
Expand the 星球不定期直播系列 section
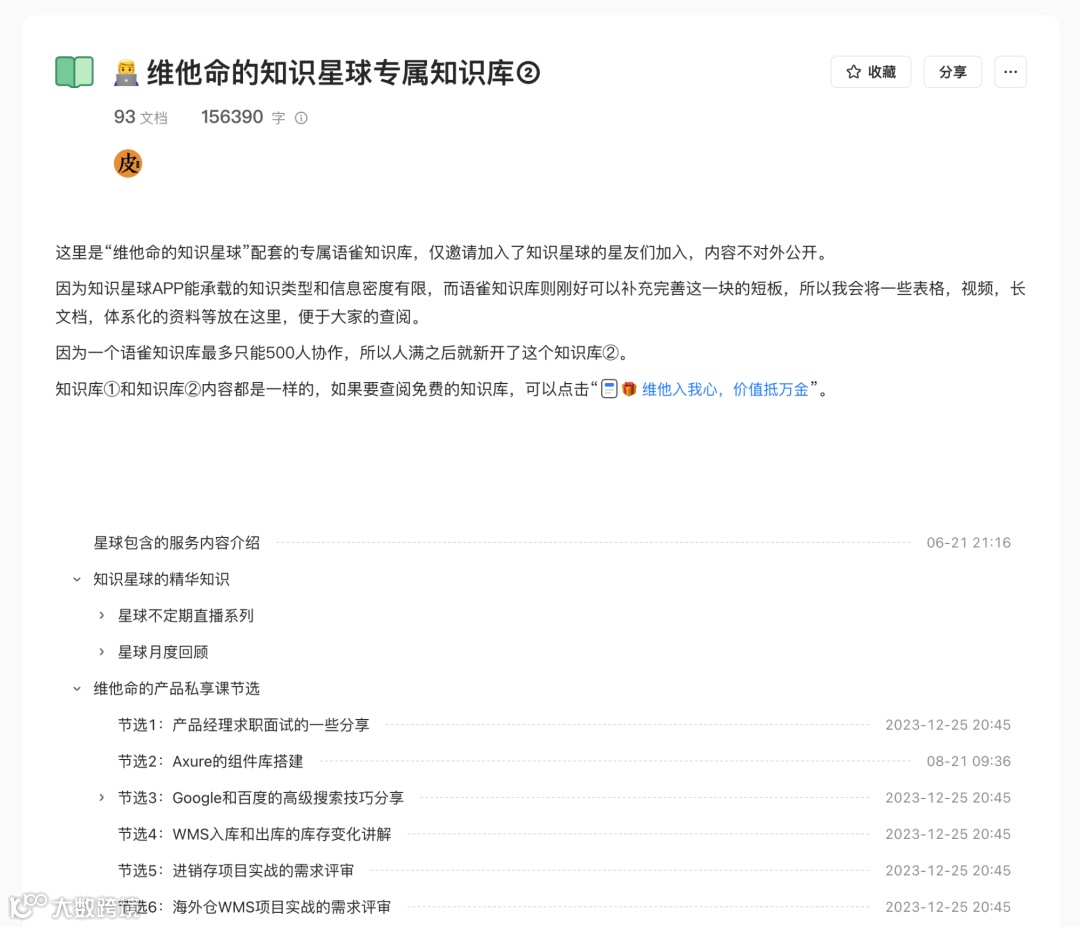[99, 615]
